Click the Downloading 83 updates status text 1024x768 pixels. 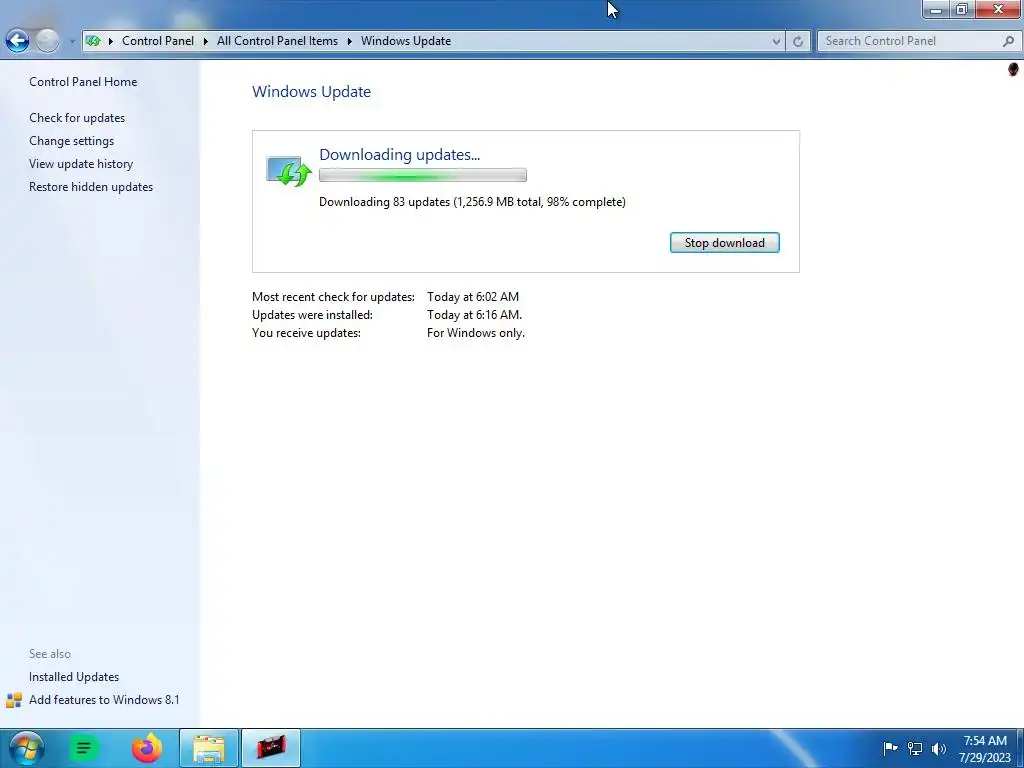472,202
